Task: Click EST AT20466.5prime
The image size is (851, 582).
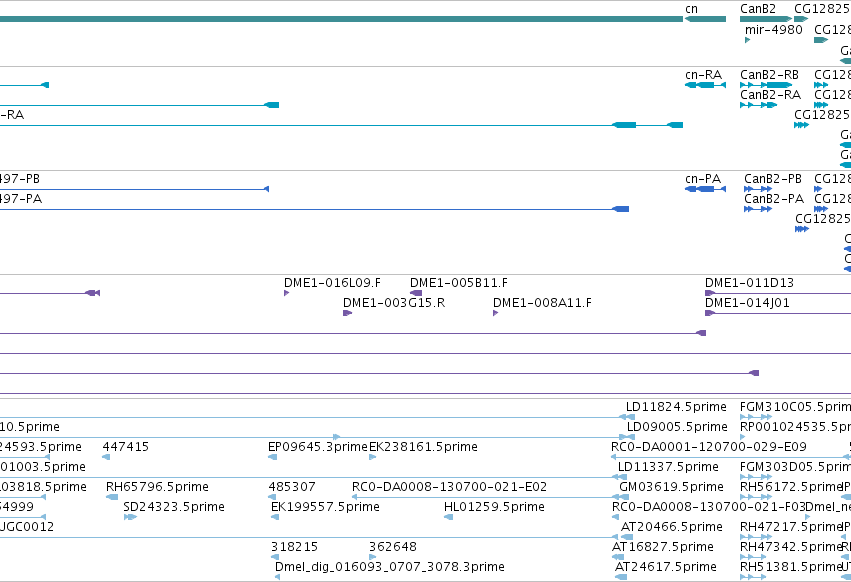Action: coord(672,528)
